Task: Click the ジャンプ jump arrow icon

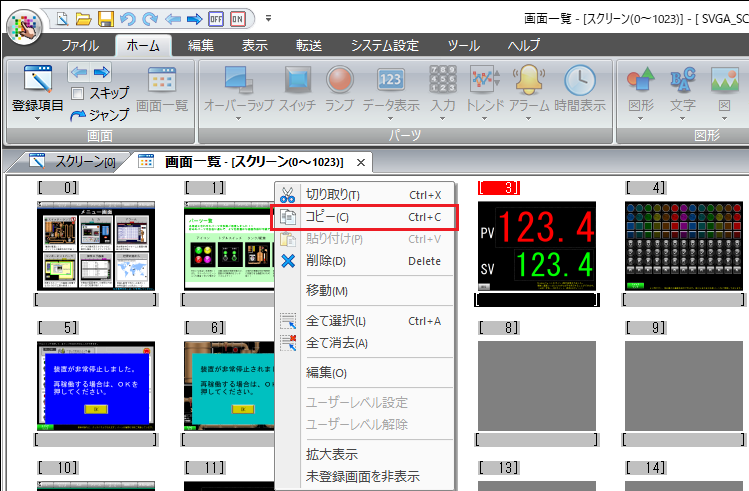Action: point(78,115)
